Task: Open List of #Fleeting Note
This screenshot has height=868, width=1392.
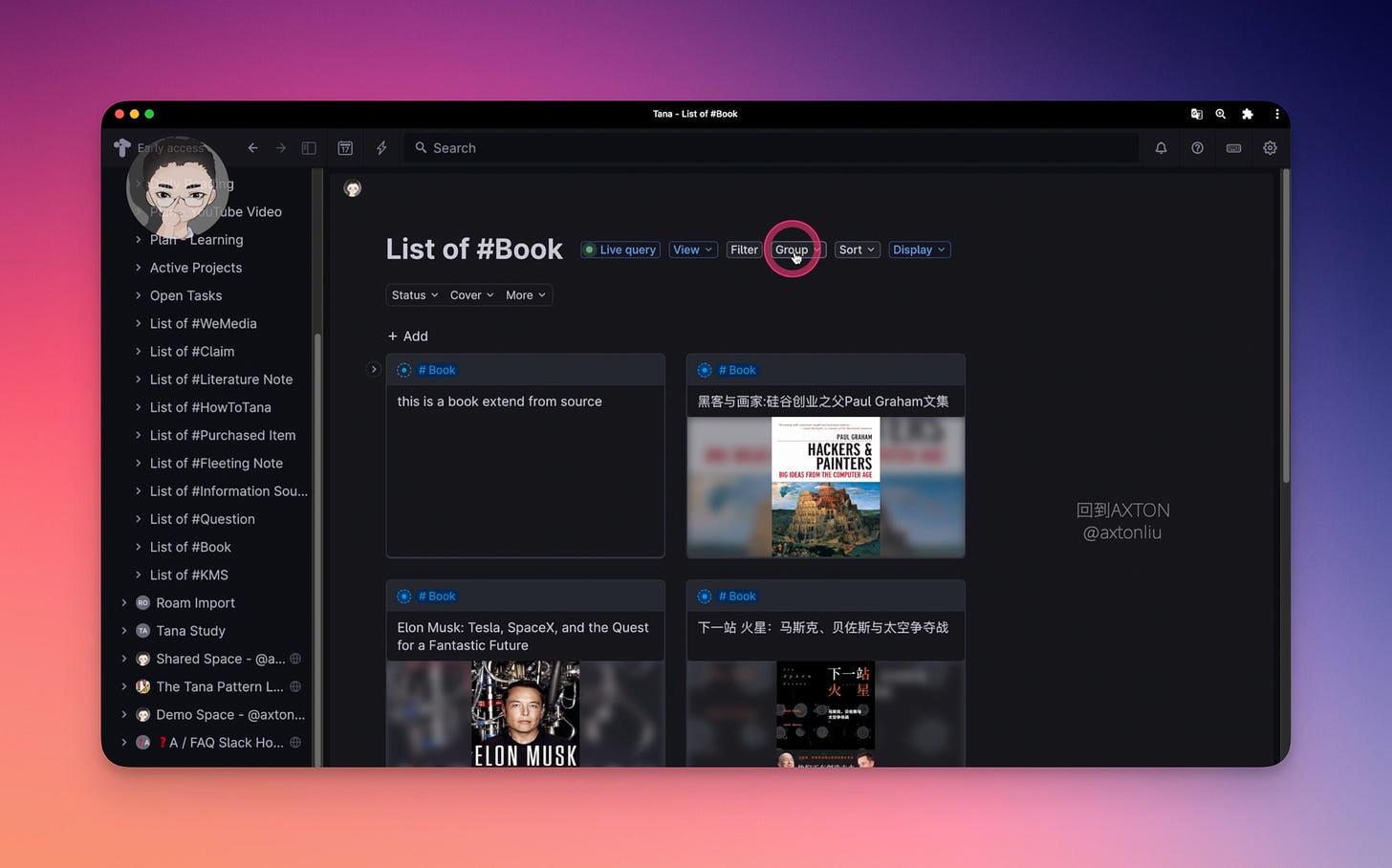Action: (x=216, y=464)
